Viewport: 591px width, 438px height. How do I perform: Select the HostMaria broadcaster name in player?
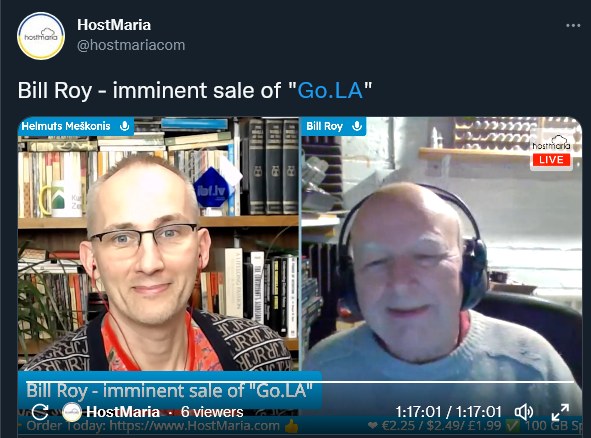(x=123, y=412)
